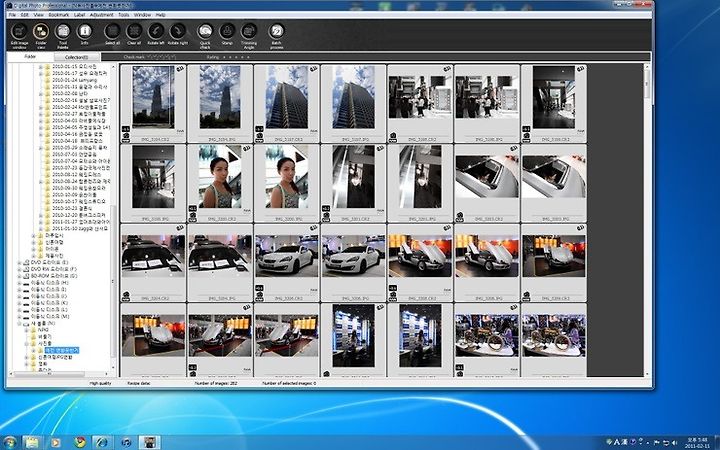The height and width of the screenshot is (450, 720).
Task: Click the folder tree horizontal scrollbar
Action: click(x=60, y=374)
